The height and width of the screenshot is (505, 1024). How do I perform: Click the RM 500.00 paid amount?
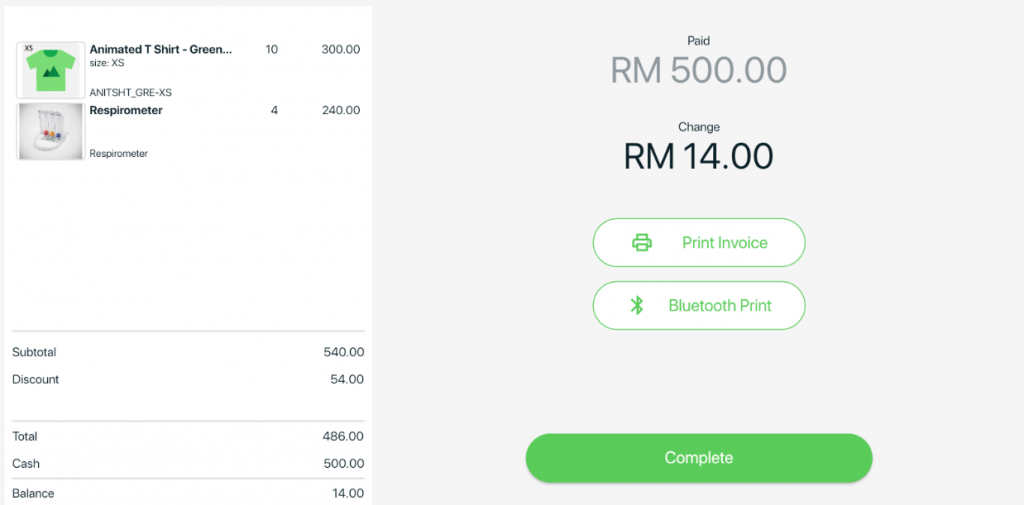[699, 71]
